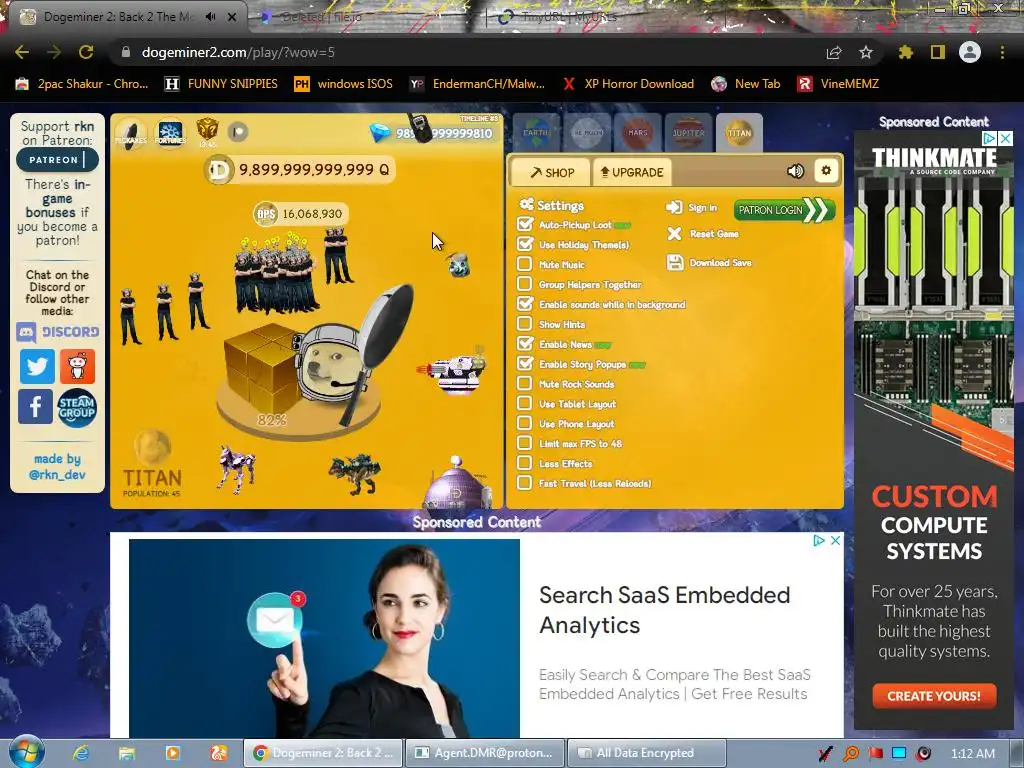Screen dimensions: 1024x768
Task: Click the address bar URL field
Action: click(470, 52)
